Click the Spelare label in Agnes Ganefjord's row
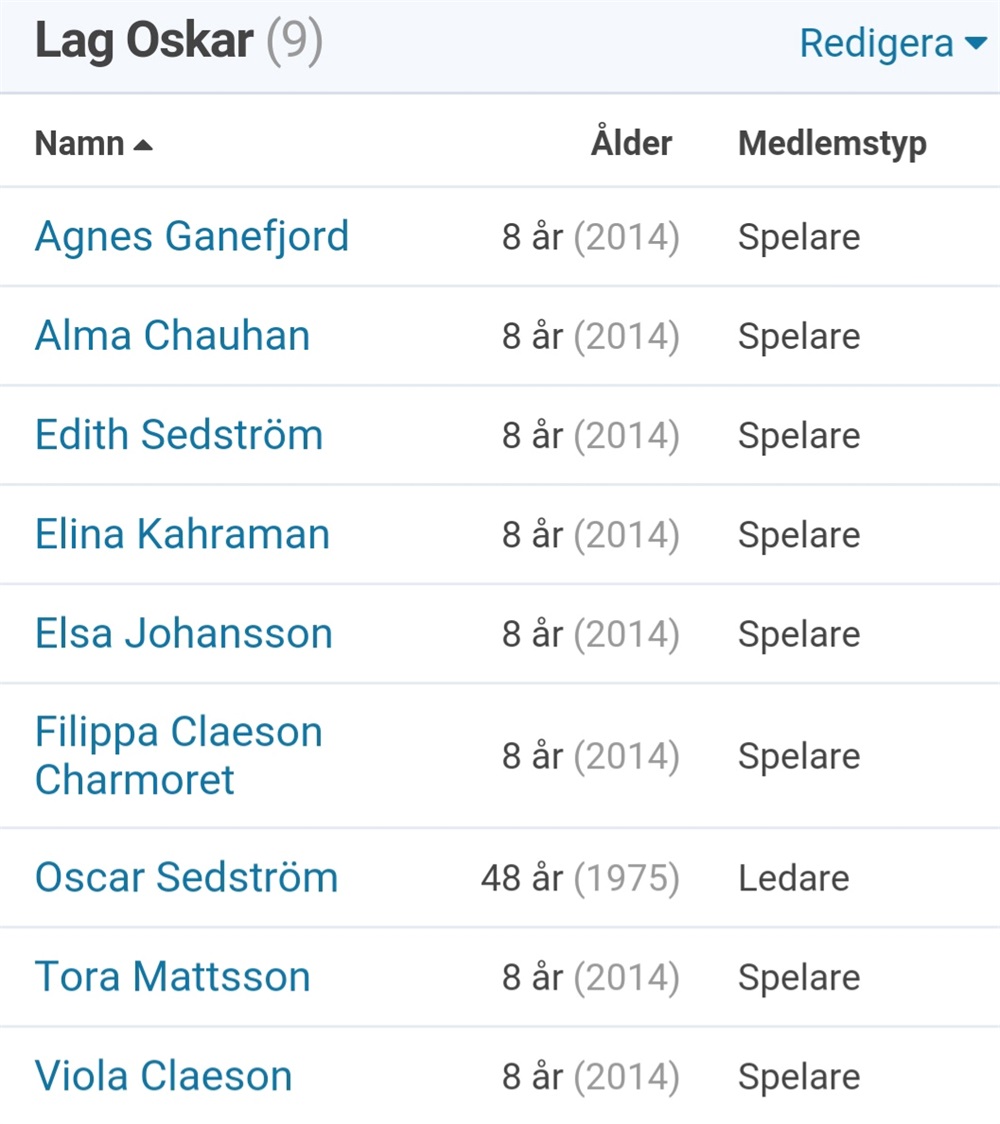This screenshot has height=1124, width=1000. click(x=799, y=237)
